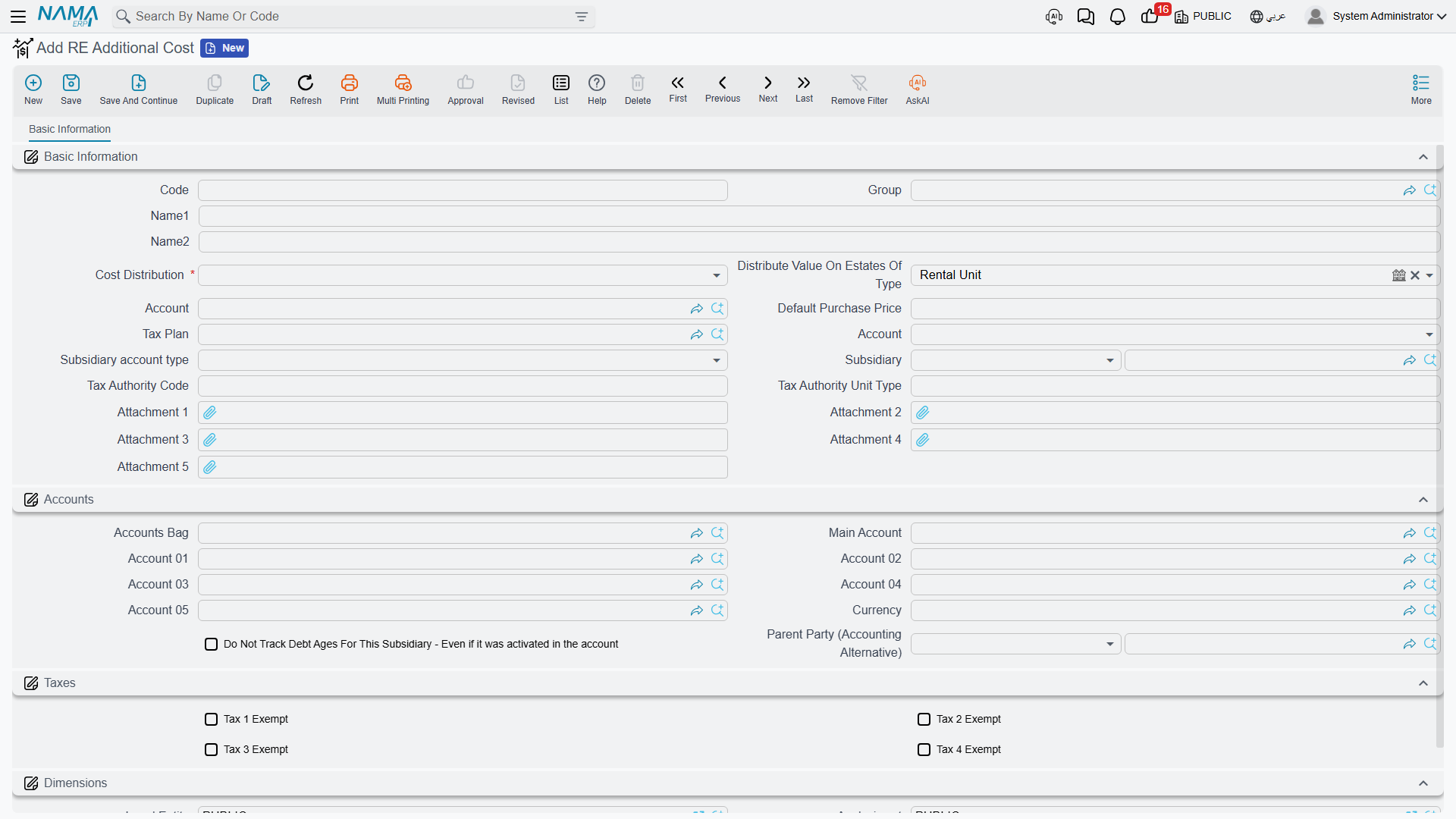Click the Revised toolbar icon

click(518, 89)
